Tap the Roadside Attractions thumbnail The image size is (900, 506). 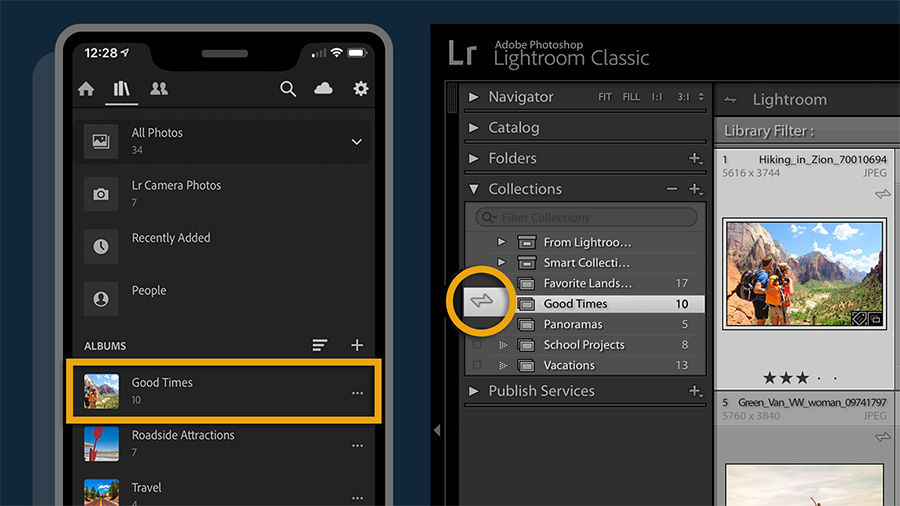pos(102,444)
